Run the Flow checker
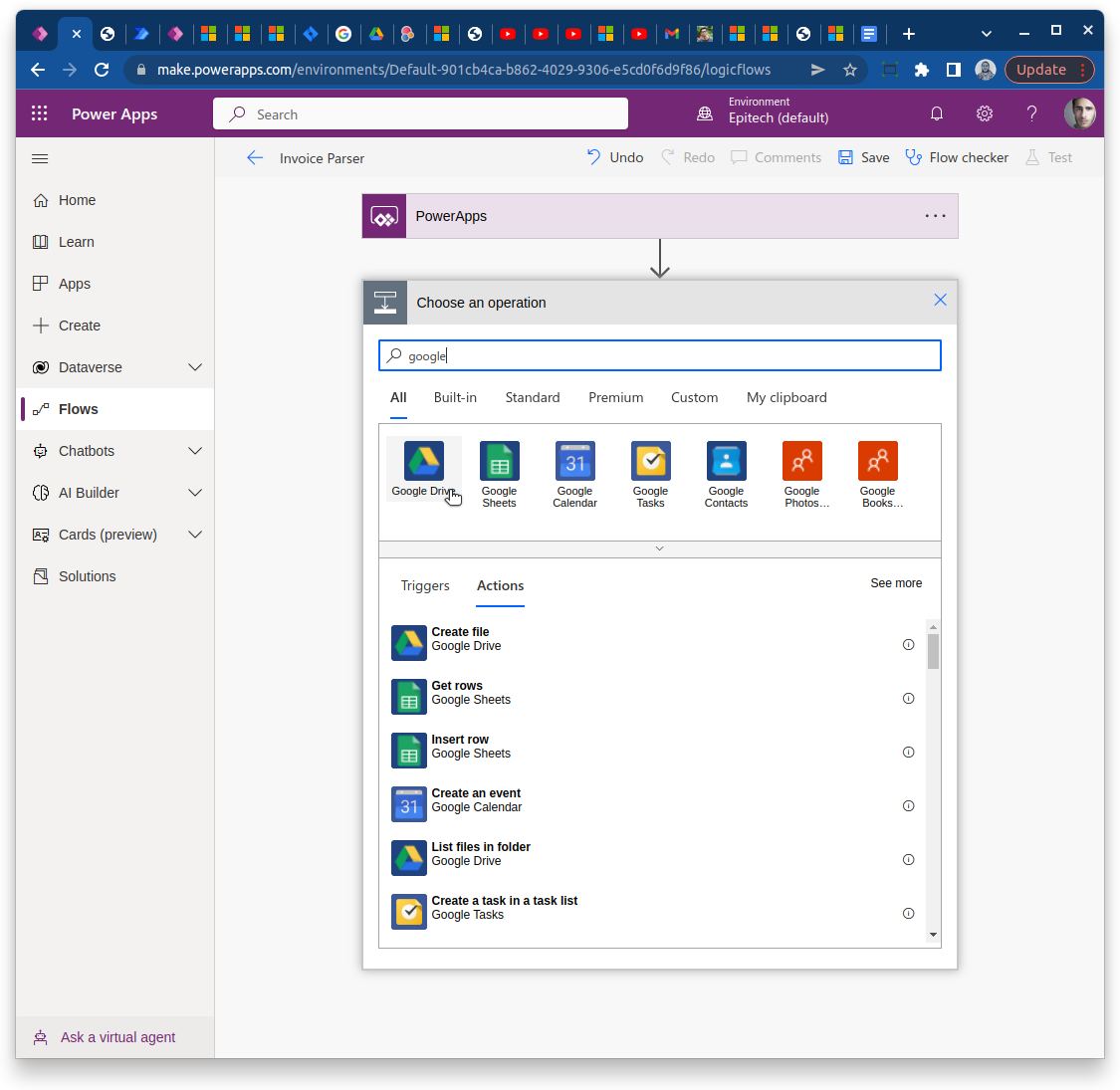The width and height of the screenshot is (1120, 1090). (957, 157)
